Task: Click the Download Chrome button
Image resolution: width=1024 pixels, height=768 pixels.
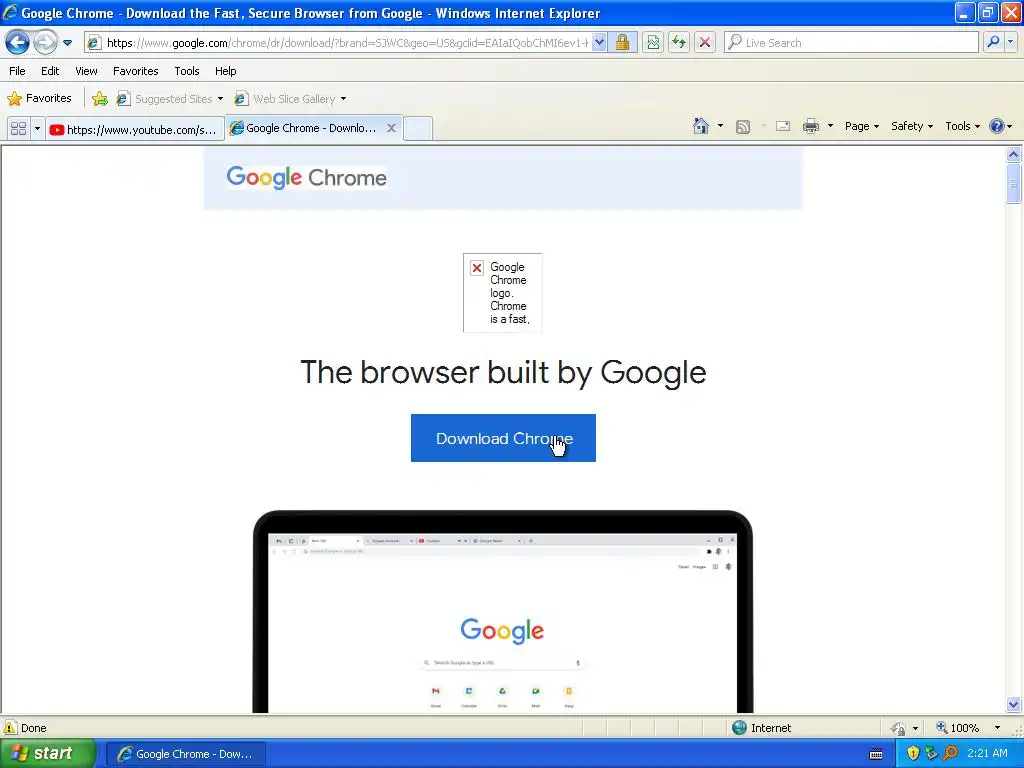Action: pos(503,438)
